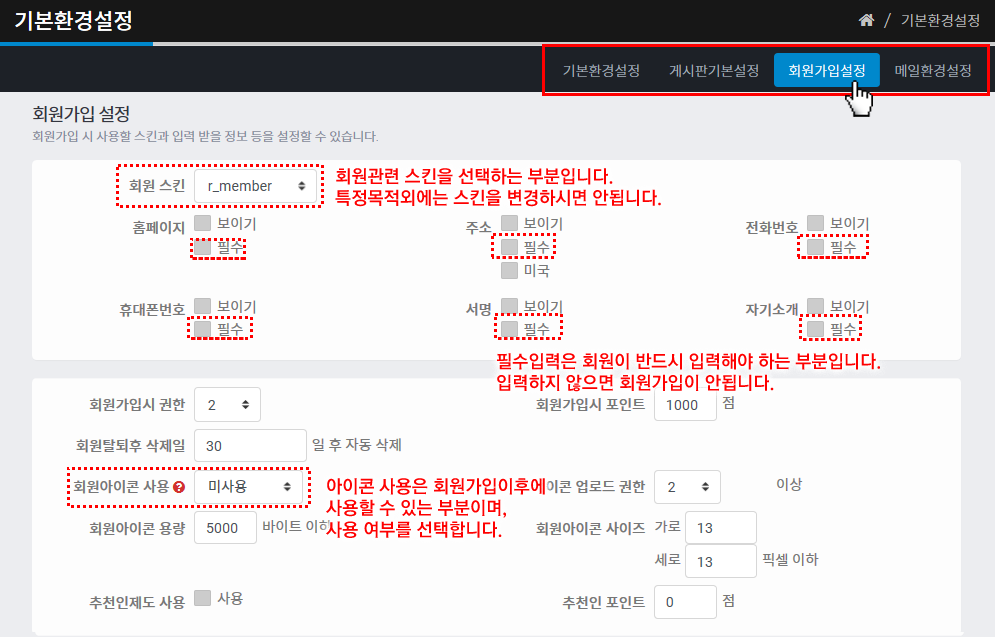Expand the 회원 스킨 r_member dropdown
This screenshot has width=995, height=637.
[x=255, y=186]
